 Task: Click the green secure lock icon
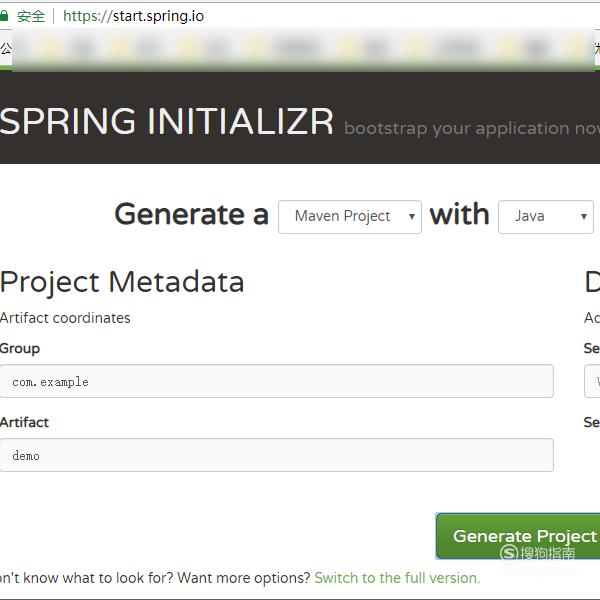(x=4, y=16)
